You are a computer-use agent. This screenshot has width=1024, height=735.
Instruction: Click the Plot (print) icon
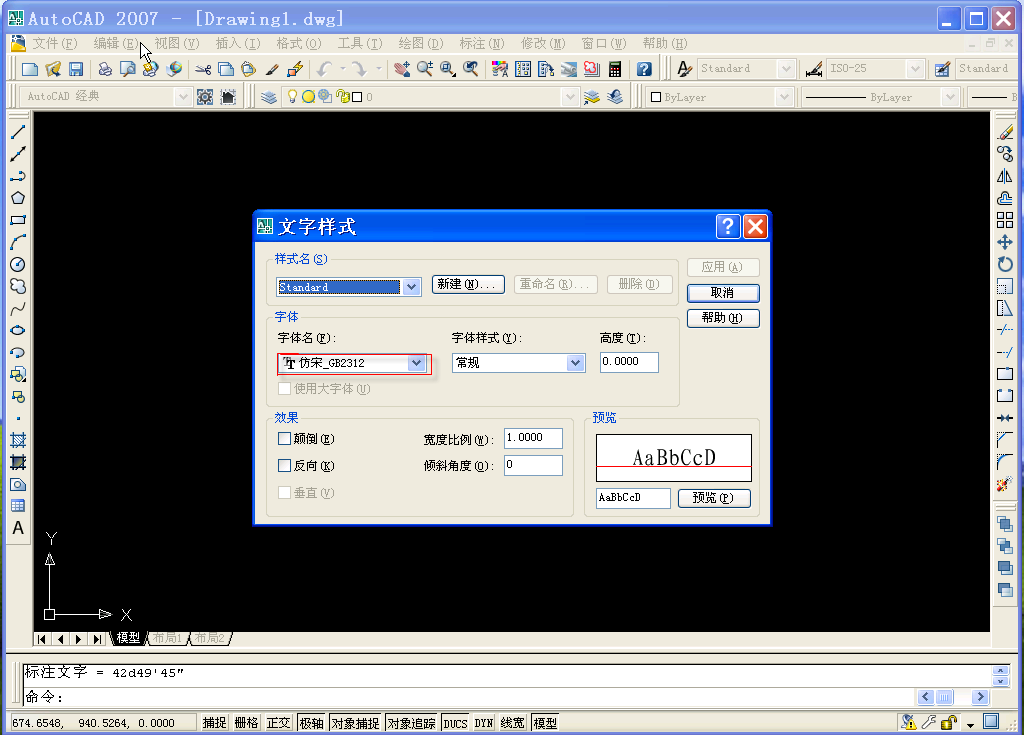104,69
